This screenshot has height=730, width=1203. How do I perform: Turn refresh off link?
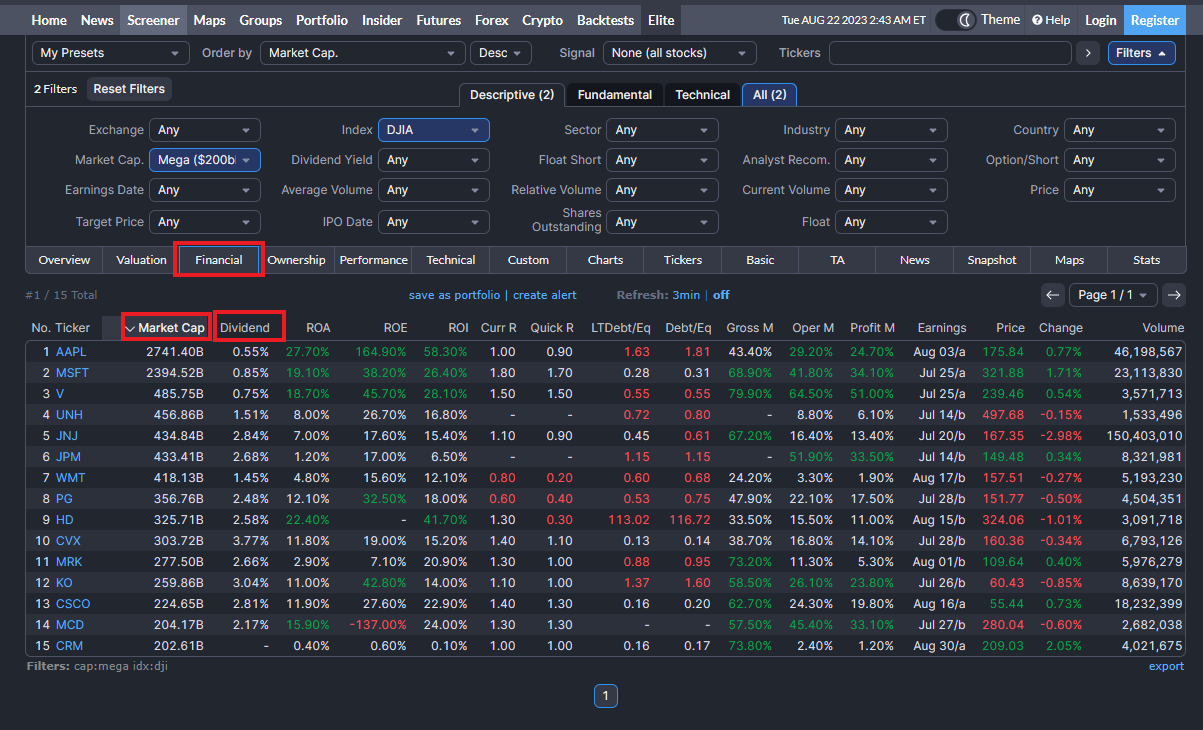(x=721, y=295)
